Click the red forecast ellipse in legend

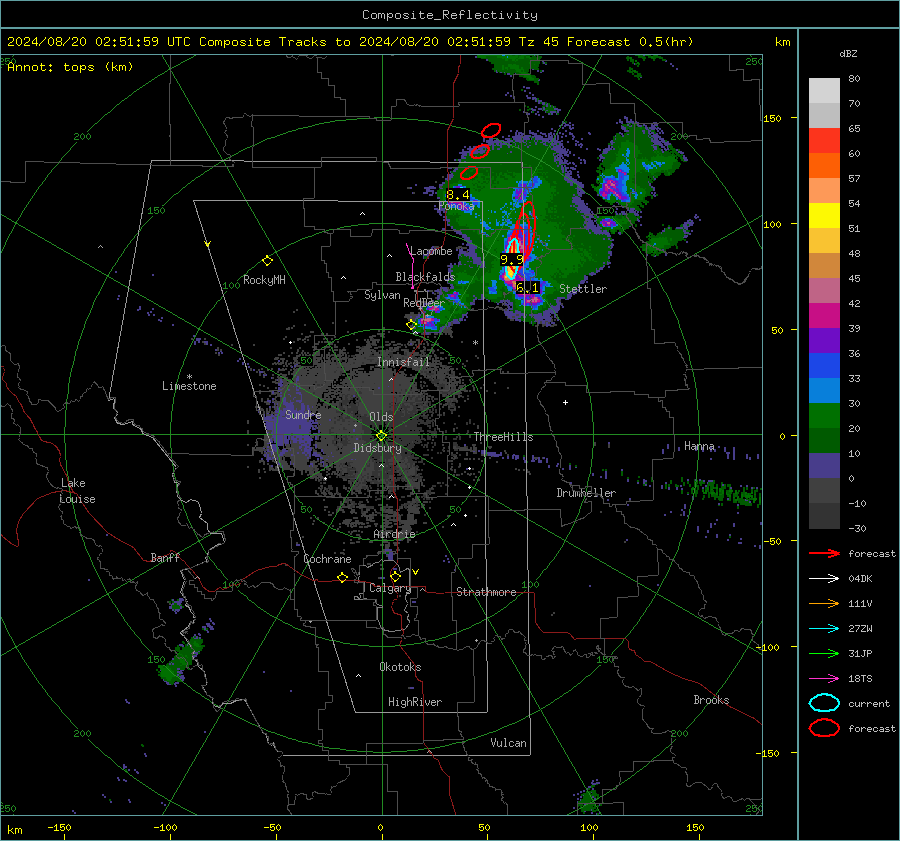pos(824,728)
